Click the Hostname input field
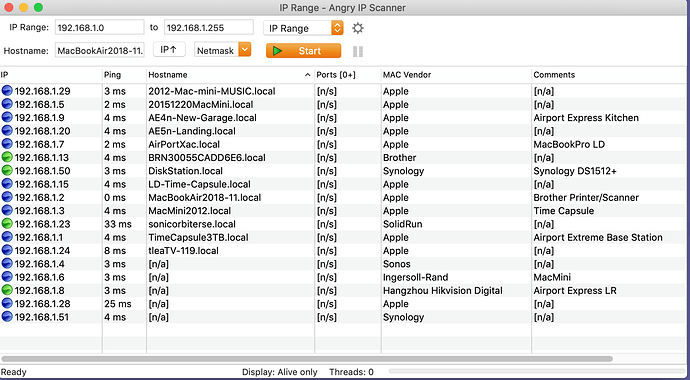 100,51
